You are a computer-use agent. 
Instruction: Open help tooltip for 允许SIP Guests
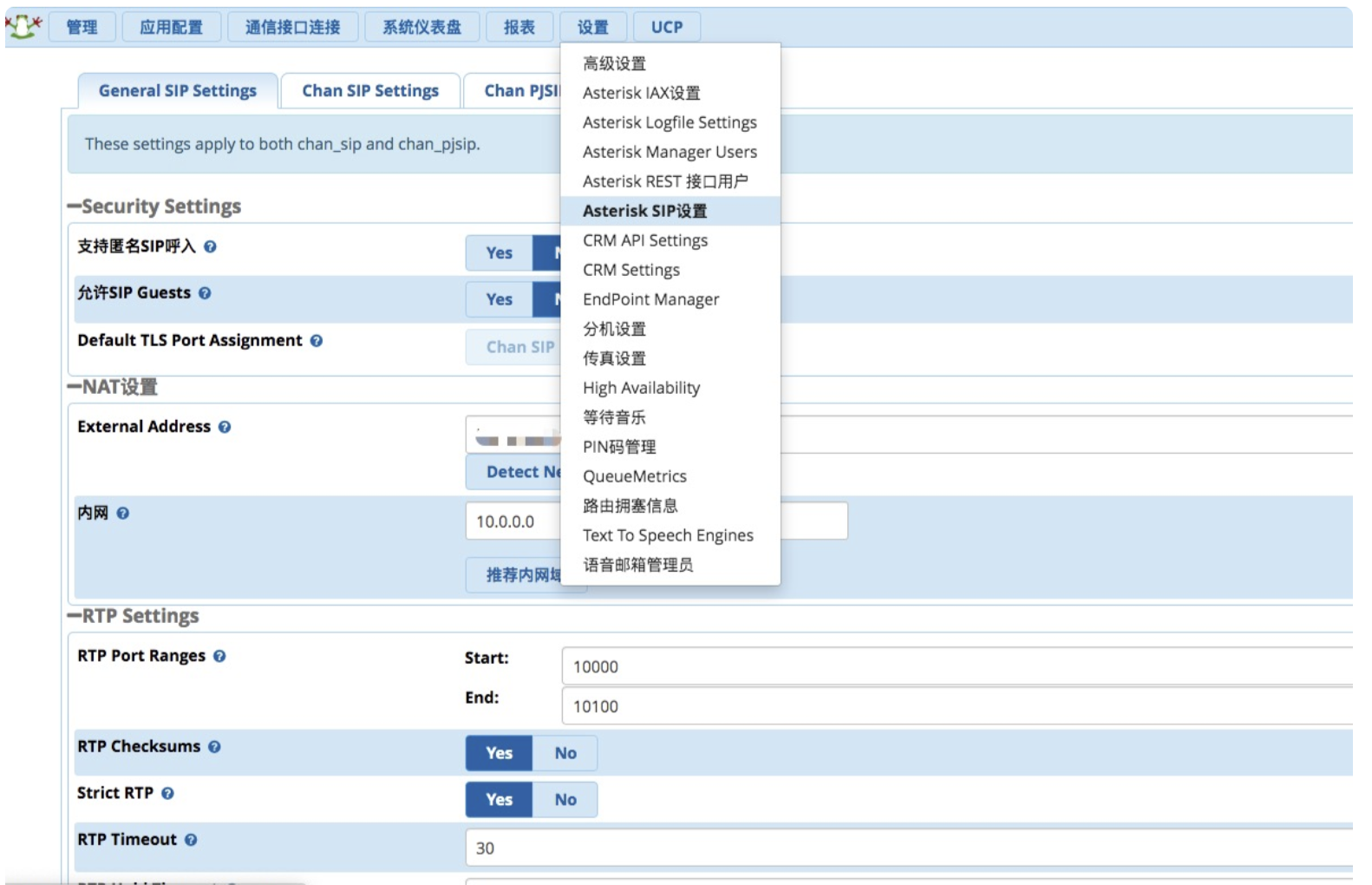[205, 293]
